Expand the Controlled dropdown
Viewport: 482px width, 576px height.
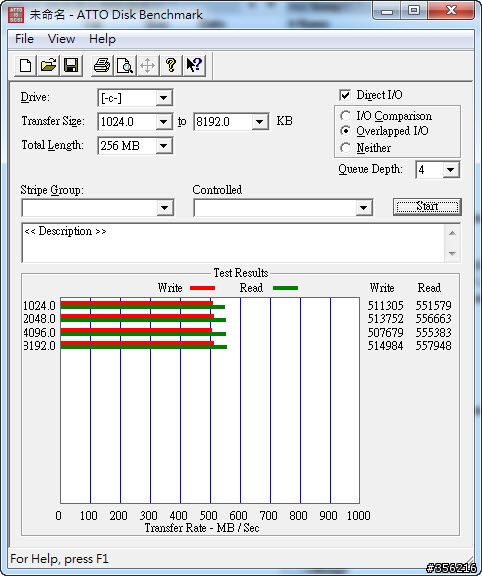[363, 208]
